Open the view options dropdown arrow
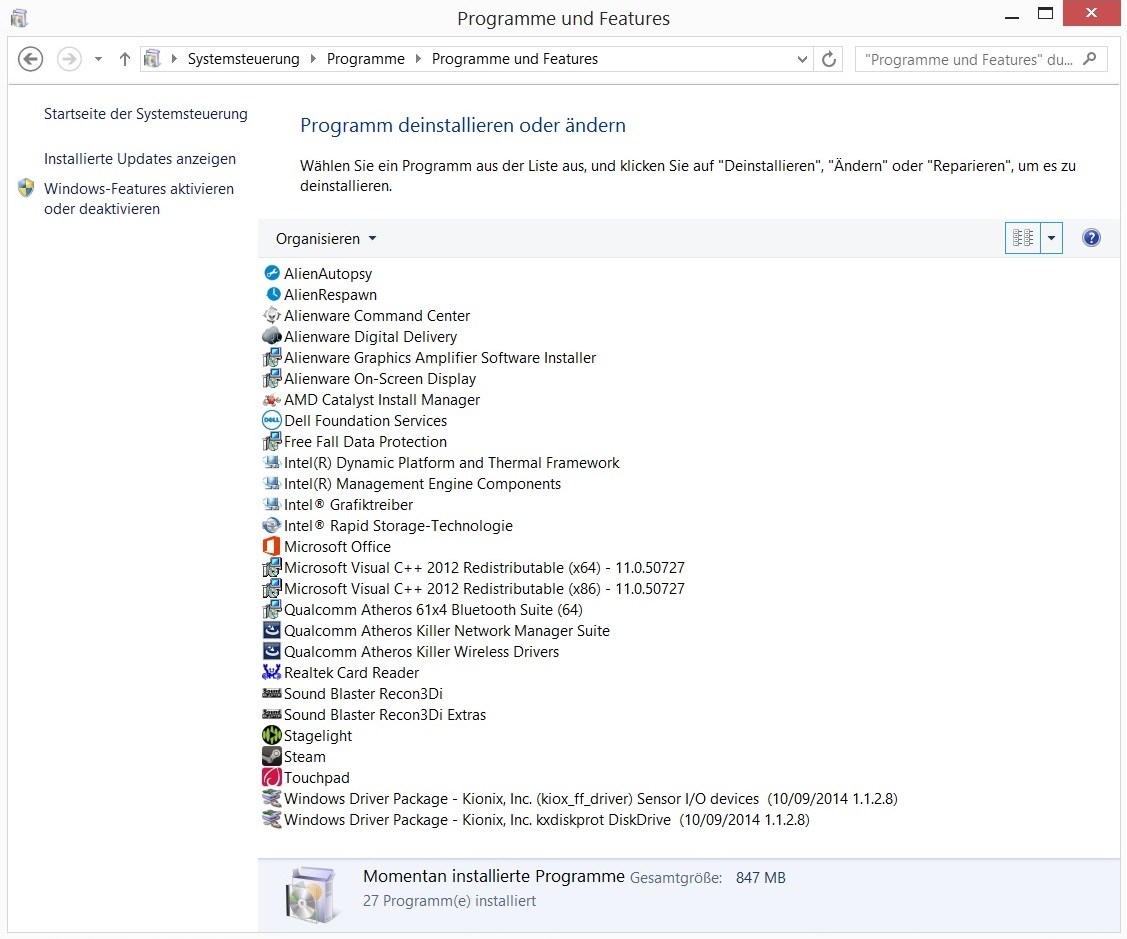The width and height of the screenshot is (1127, 939). 1052,238
